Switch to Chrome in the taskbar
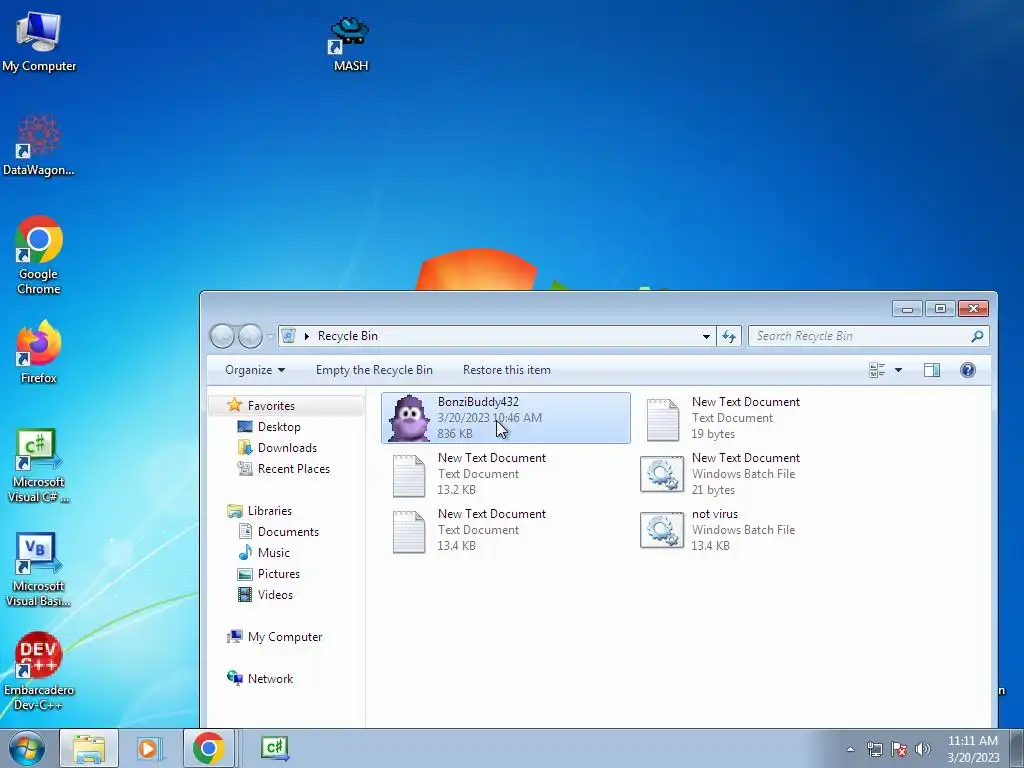1024x768 pixels. 208,748
